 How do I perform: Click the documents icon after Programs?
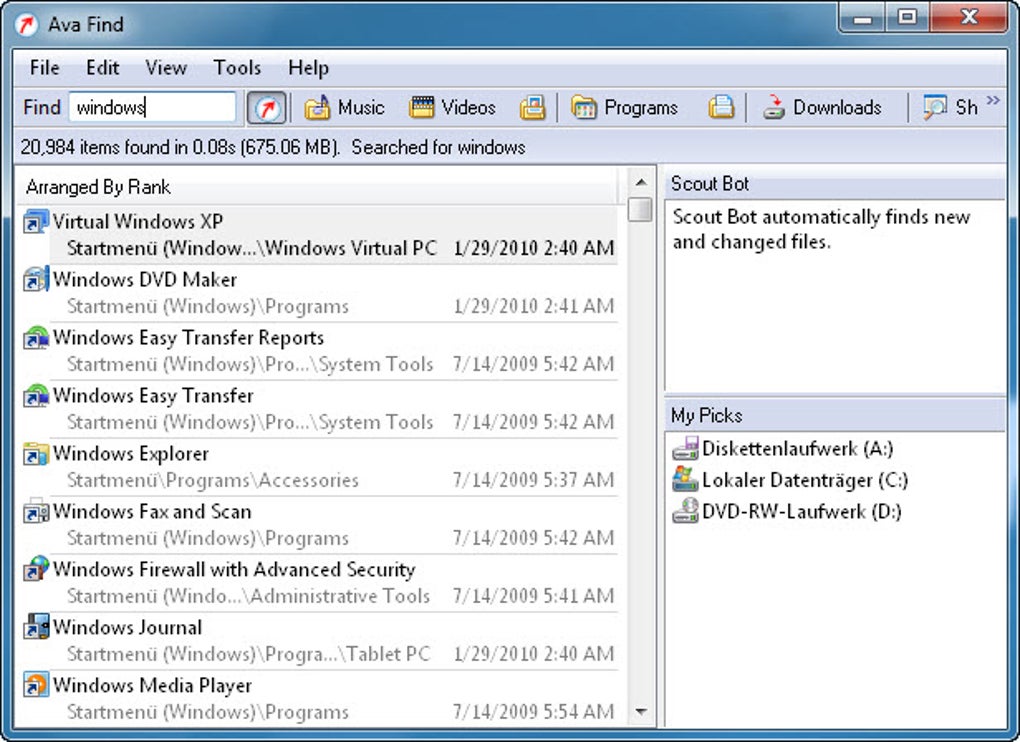click(x=721, y=107)
